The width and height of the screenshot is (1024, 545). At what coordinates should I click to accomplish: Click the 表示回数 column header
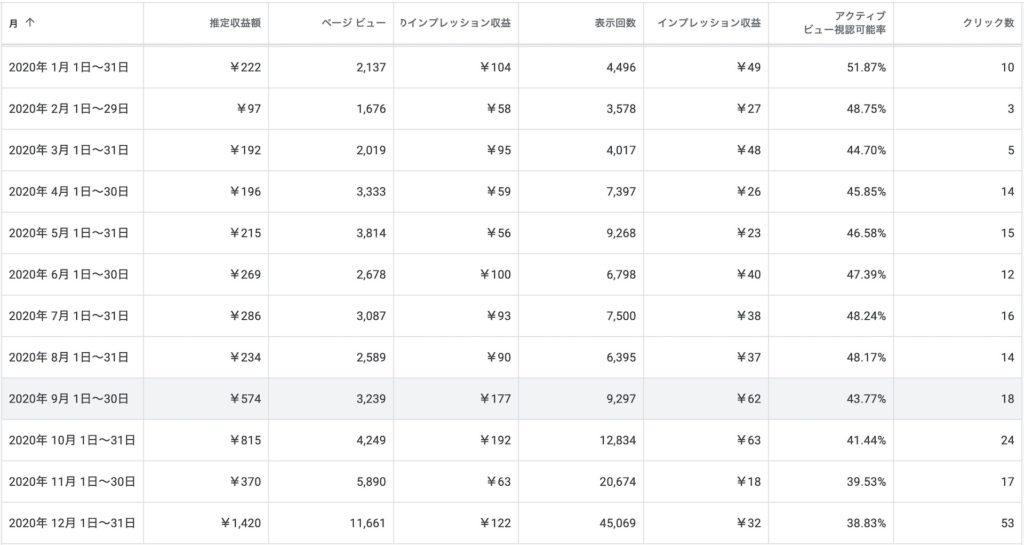[615, 23]
